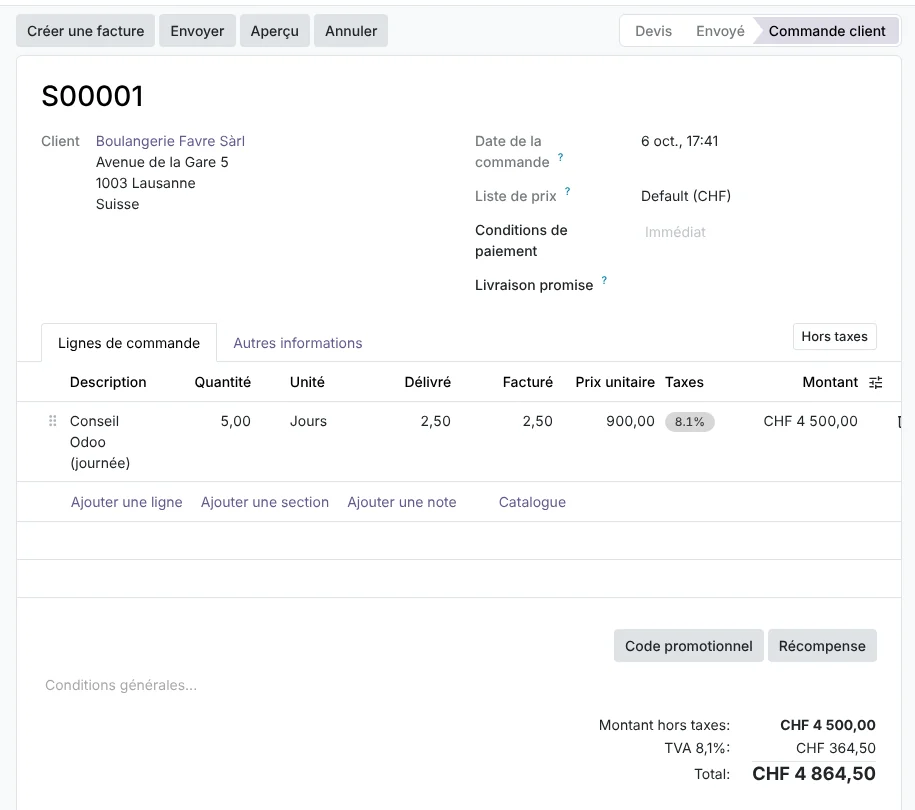This screenshot has width=915, height=810.
Task: Open column settings adjust icon
Action: coord(875,383)
